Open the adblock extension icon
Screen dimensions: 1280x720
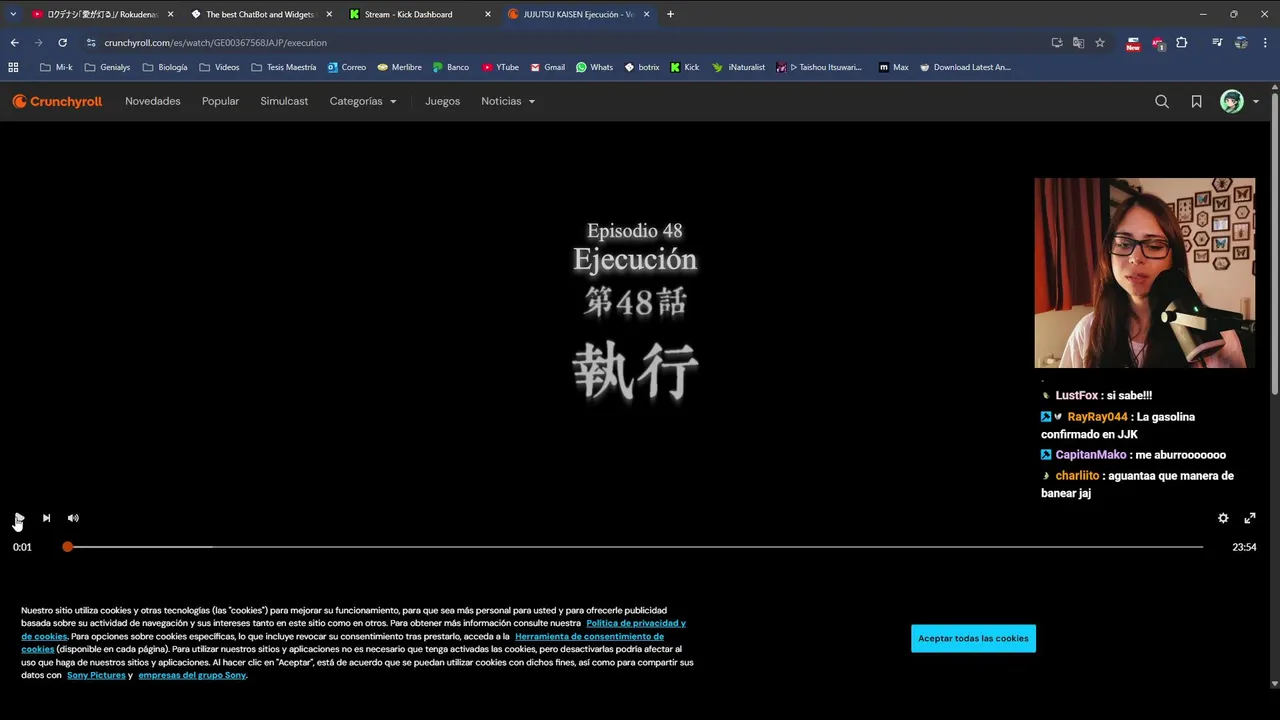1158,43
